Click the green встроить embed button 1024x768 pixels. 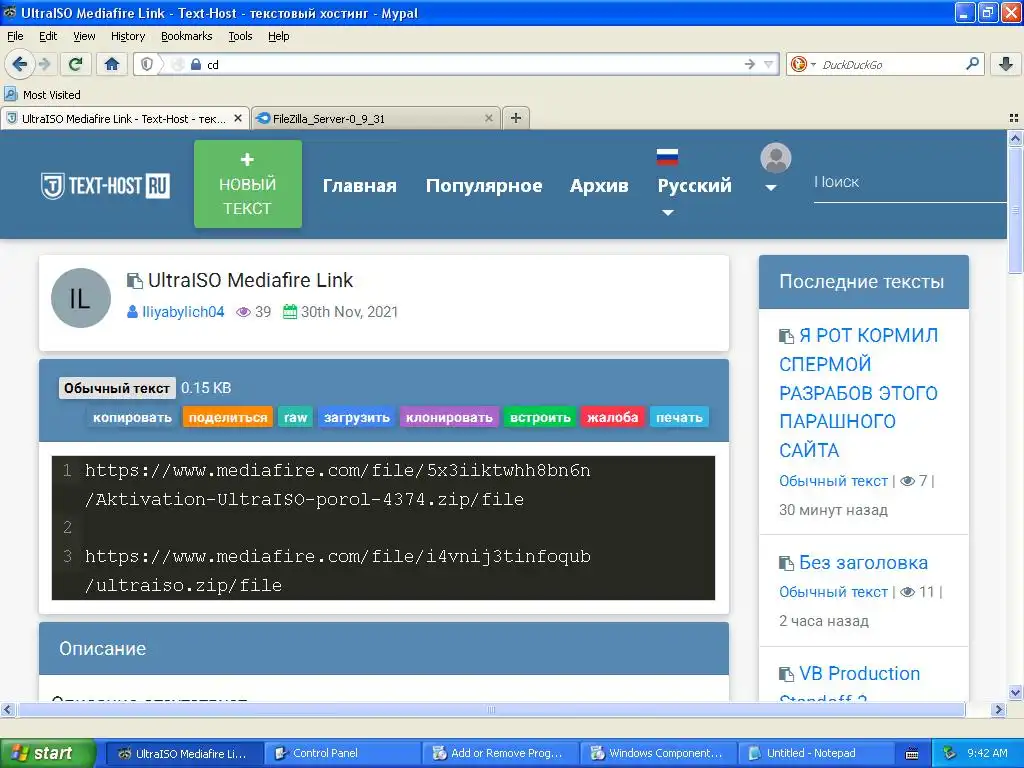[540, 417]
